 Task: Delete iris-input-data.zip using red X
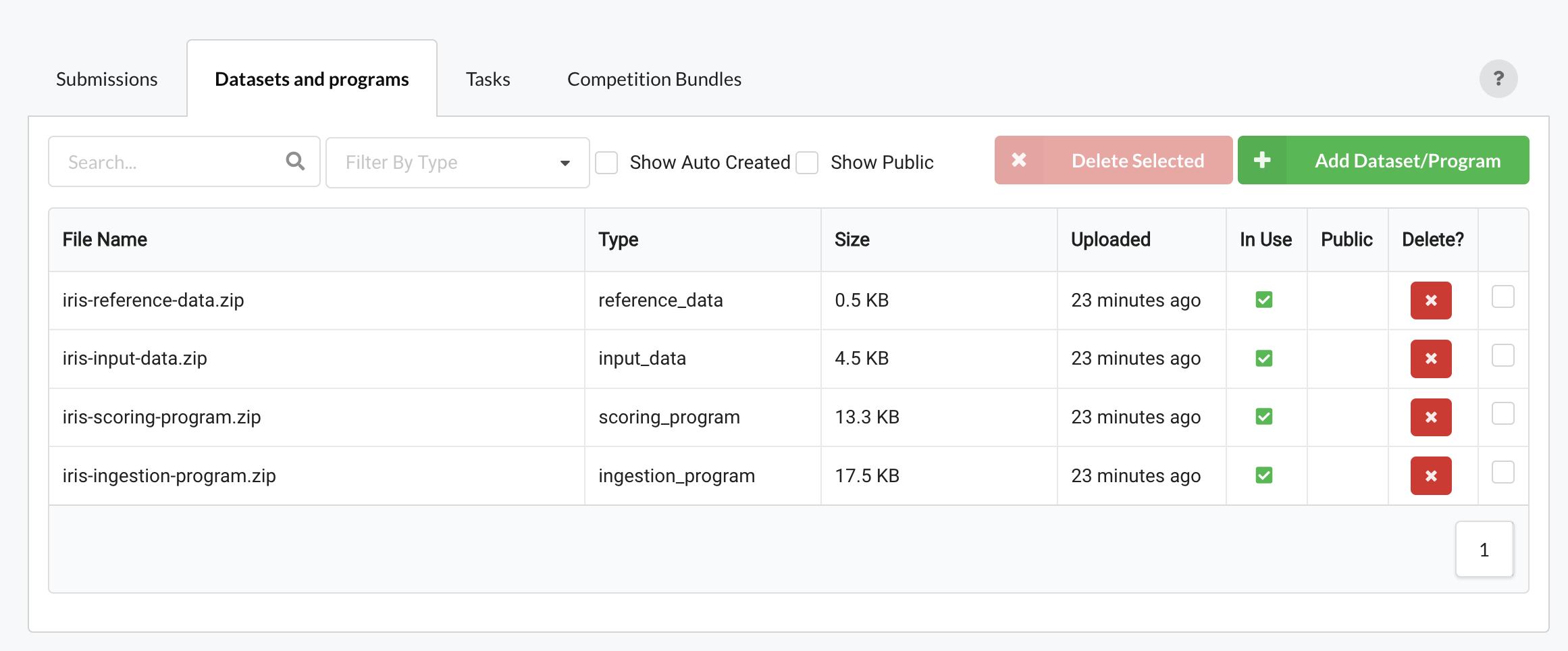pos(1430,359)
